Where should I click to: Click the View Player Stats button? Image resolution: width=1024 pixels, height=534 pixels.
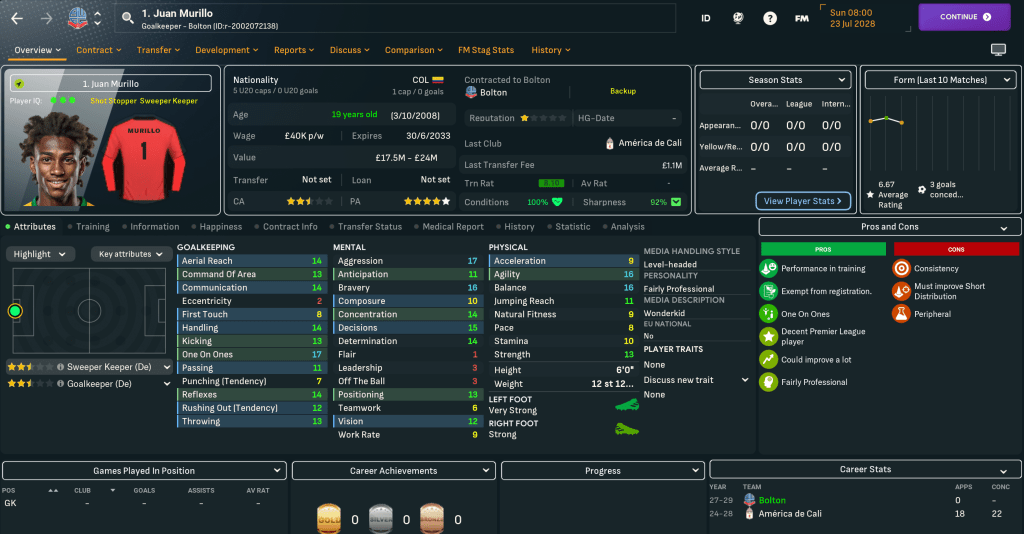click(x=803, y=201)
